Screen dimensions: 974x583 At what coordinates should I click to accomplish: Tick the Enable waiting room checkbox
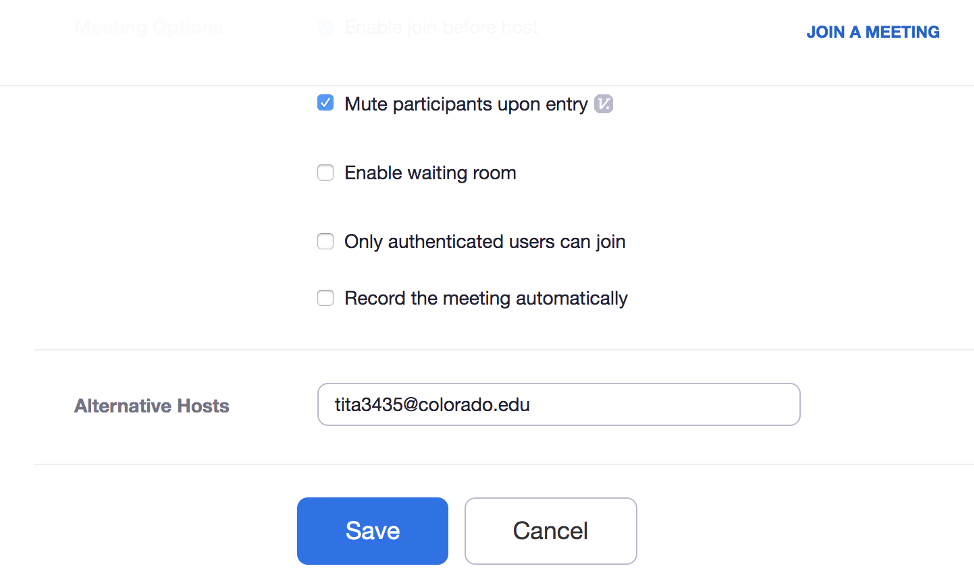[325, 173]
